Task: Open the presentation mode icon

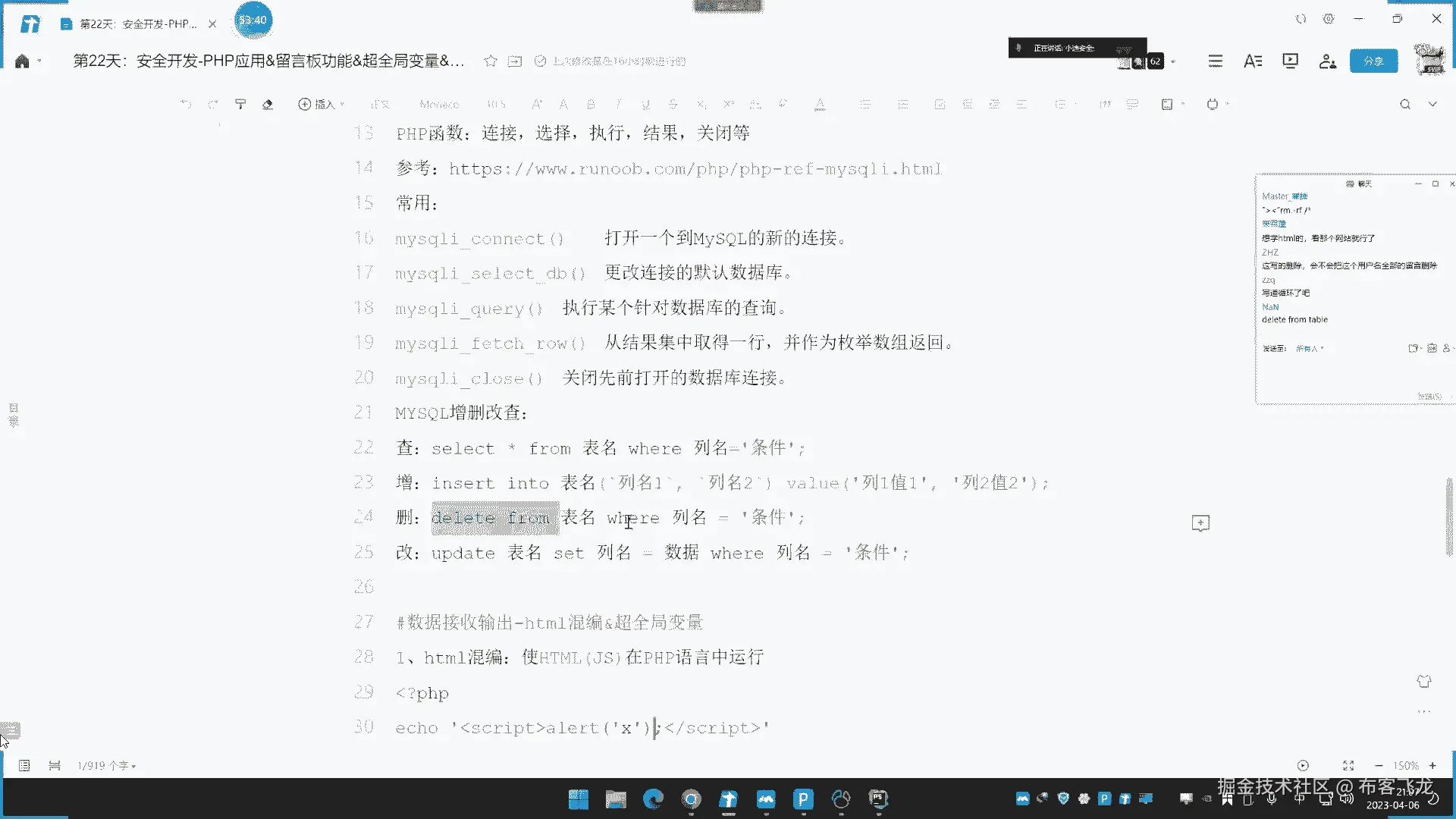Action: tap(1290, 61)
